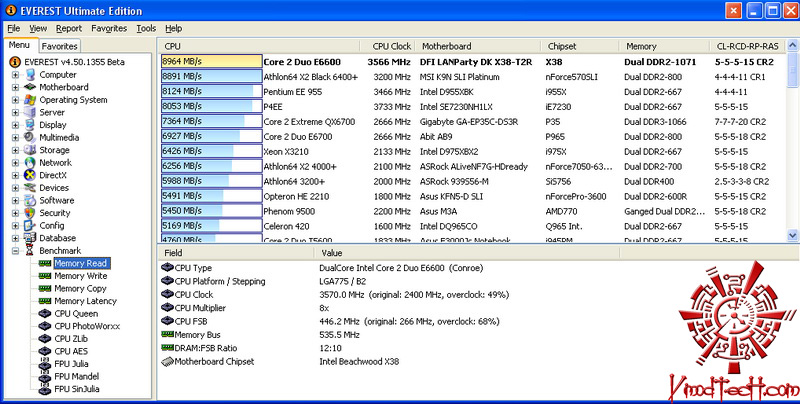The width and height of the screenshot is (800, 404).
Task: Expand the Motherboard tree node
Action: [15, 87]
